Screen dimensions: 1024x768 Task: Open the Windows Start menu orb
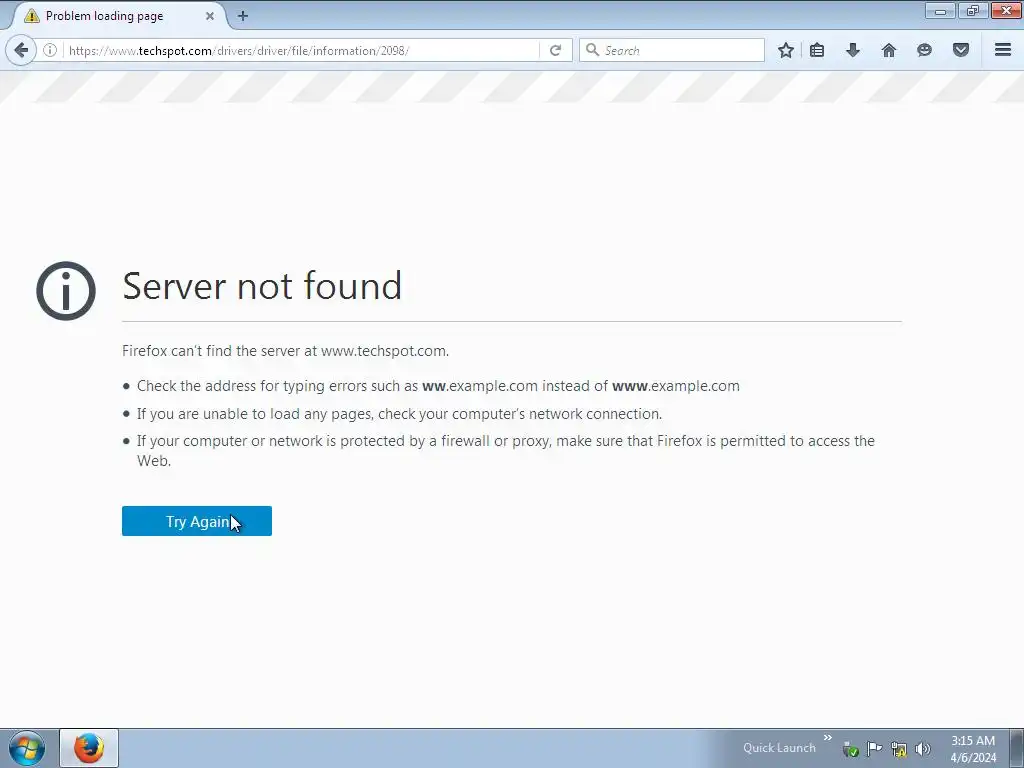coord(27,748)
